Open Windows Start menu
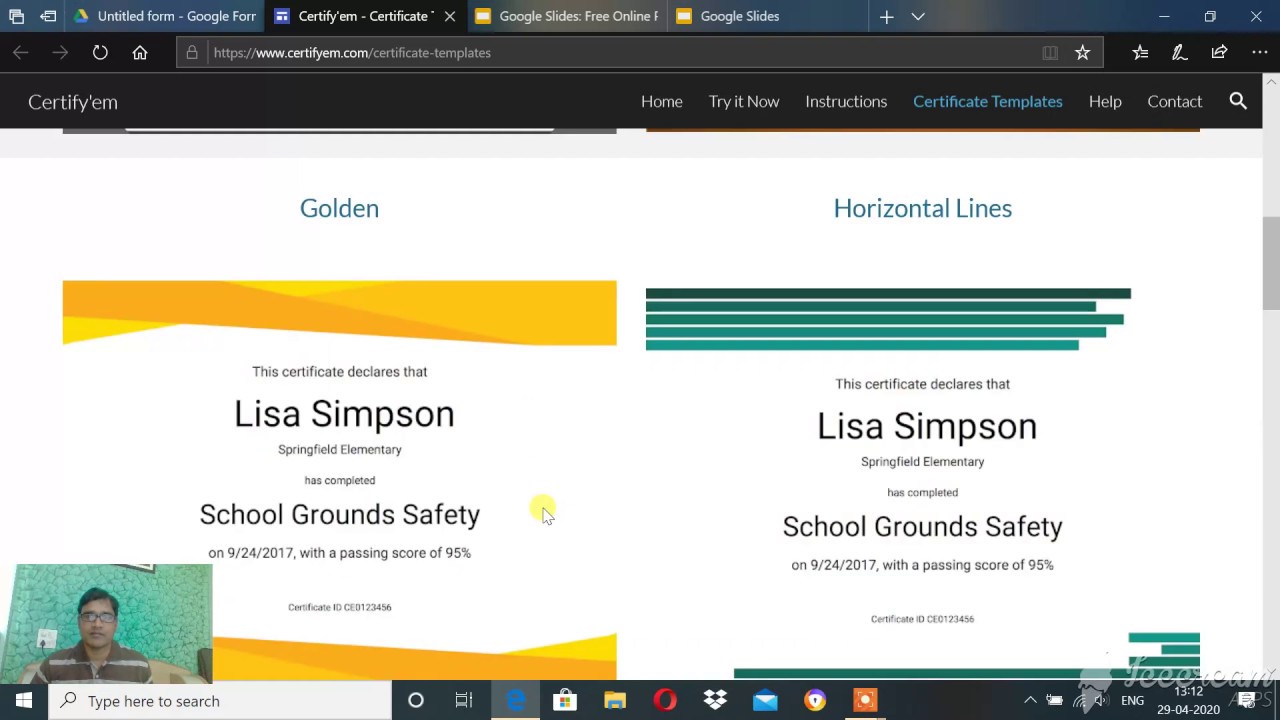Screen dimensions: 1280x720 click(23, 701)
